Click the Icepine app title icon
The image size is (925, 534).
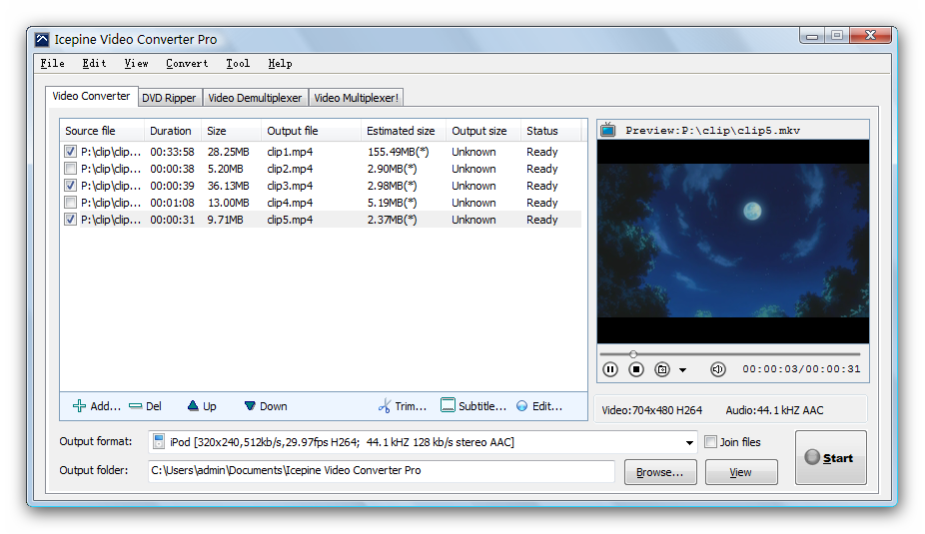point(42,40)
